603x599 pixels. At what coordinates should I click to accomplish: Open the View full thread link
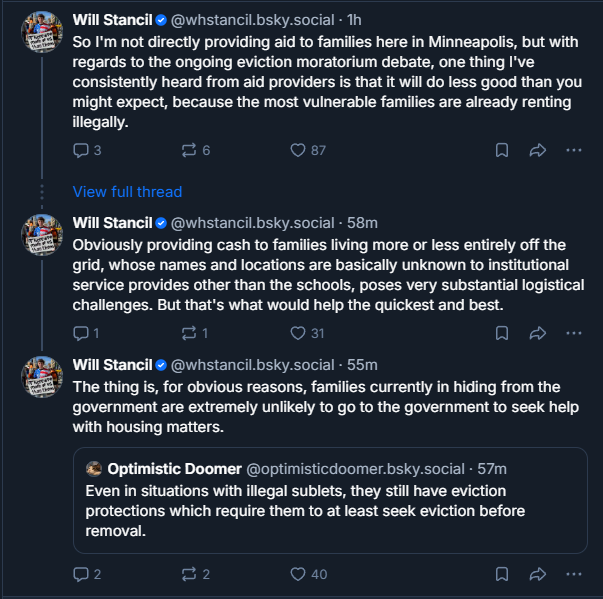click(127, 191)
